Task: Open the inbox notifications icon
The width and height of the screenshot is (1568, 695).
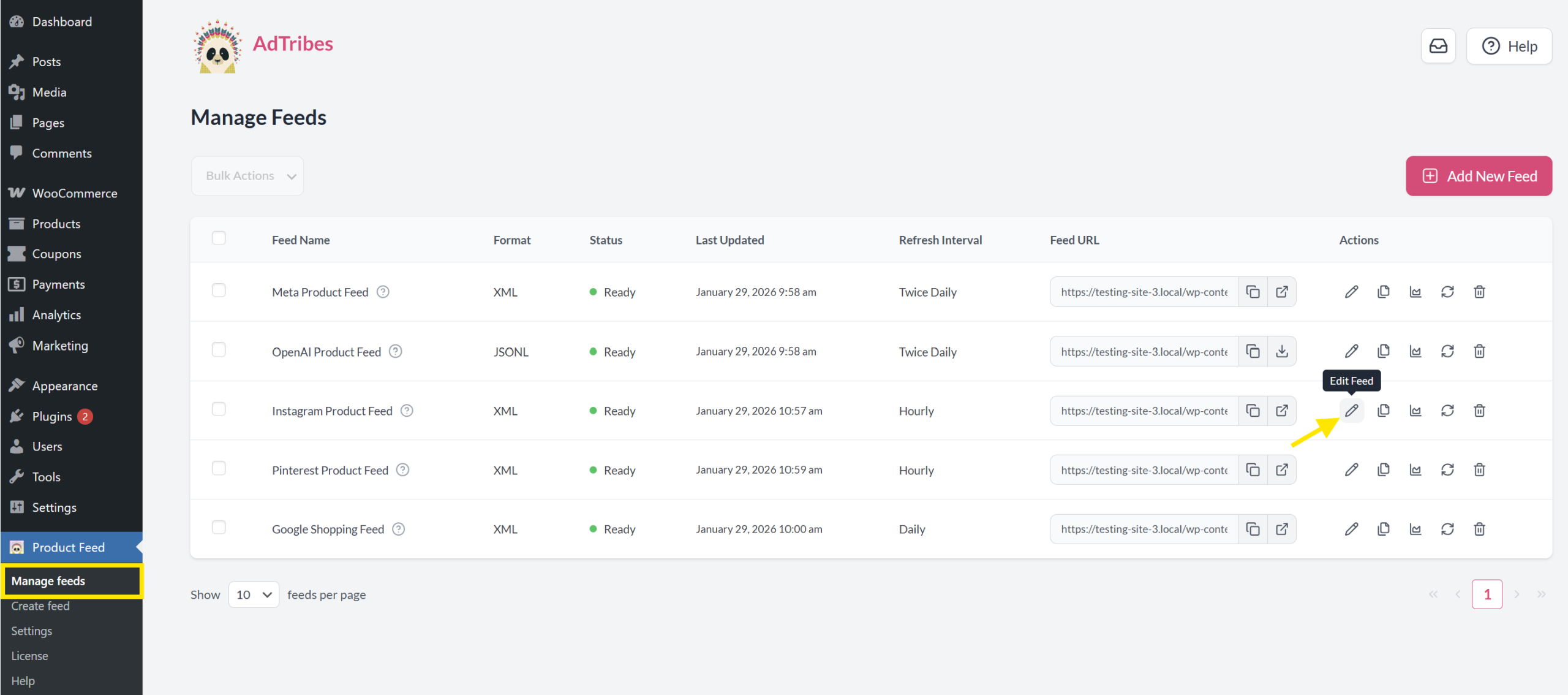Action: [x=1438, y=46]
